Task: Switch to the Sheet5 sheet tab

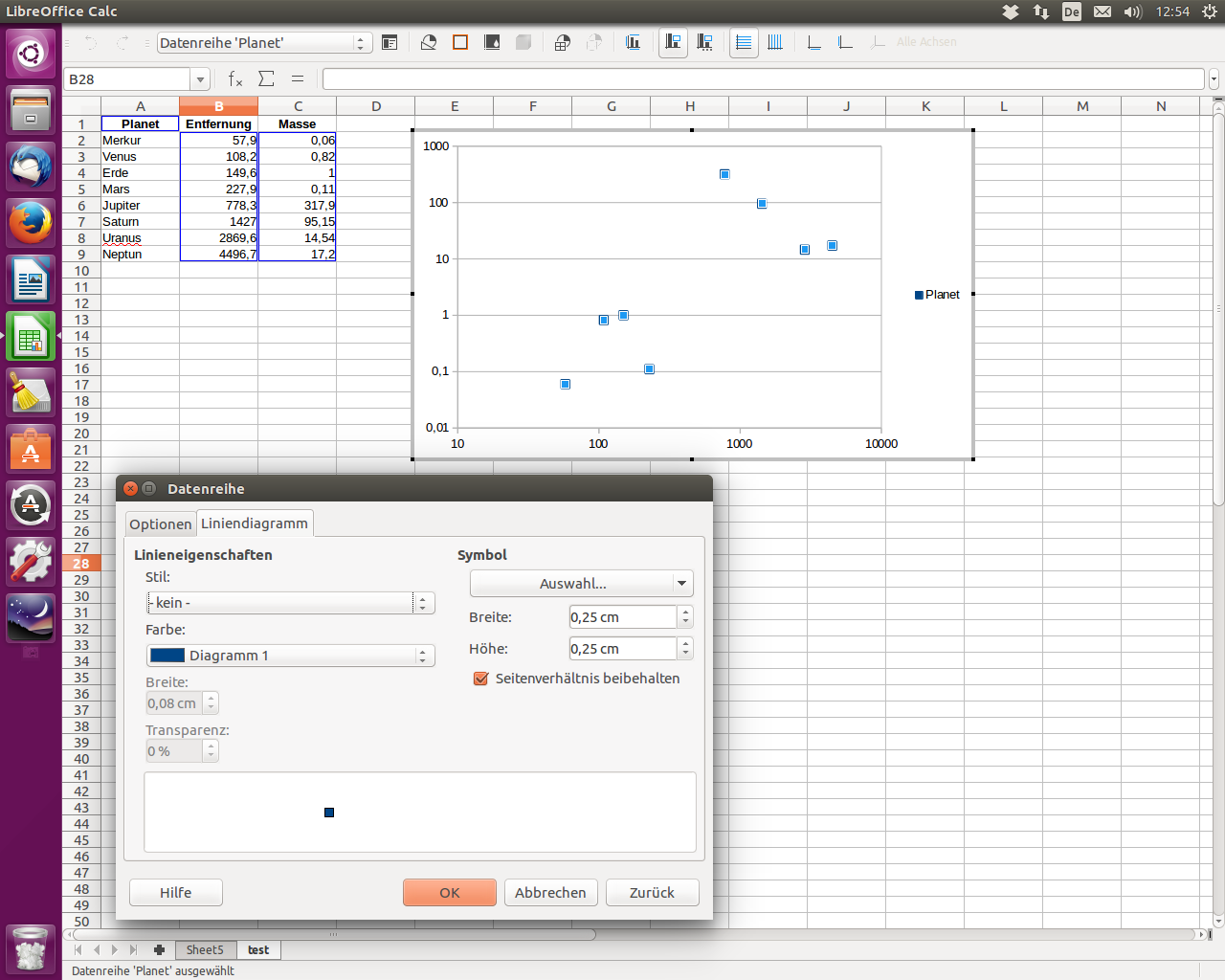Action: point(205,950)
